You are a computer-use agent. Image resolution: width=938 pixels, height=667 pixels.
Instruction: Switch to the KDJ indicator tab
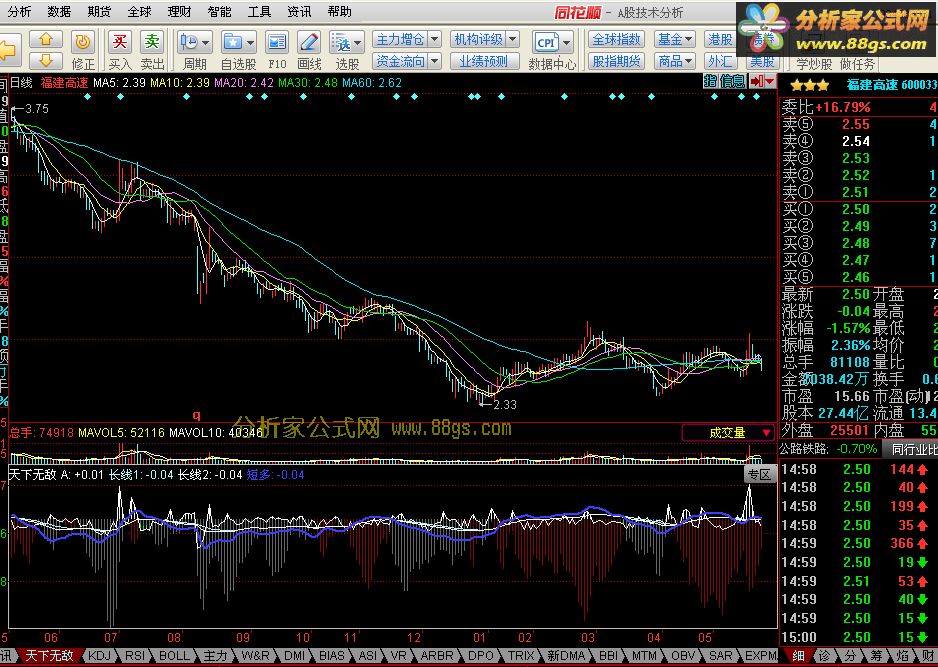click(x=99, y=656)
